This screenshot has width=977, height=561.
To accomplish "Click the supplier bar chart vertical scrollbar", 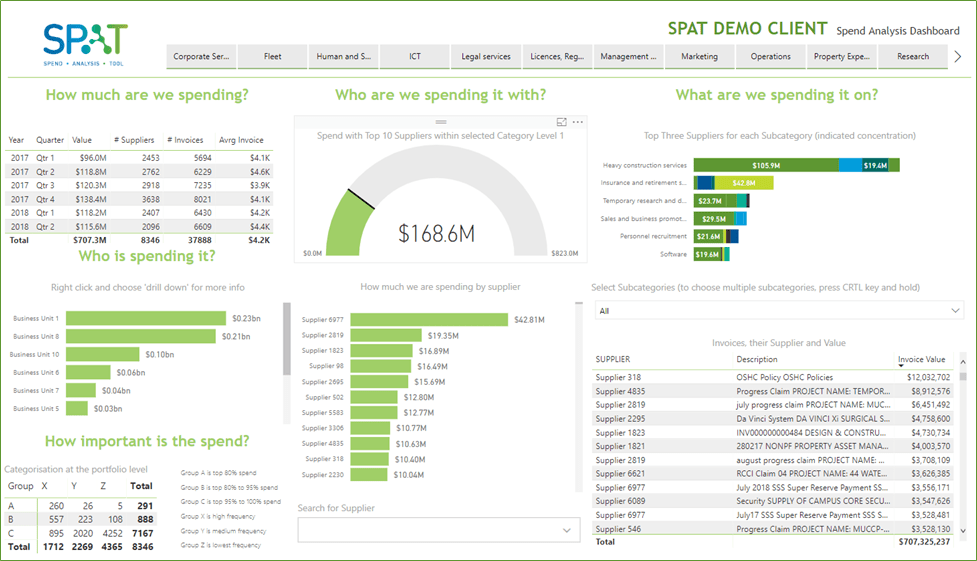I will point(289,340).
